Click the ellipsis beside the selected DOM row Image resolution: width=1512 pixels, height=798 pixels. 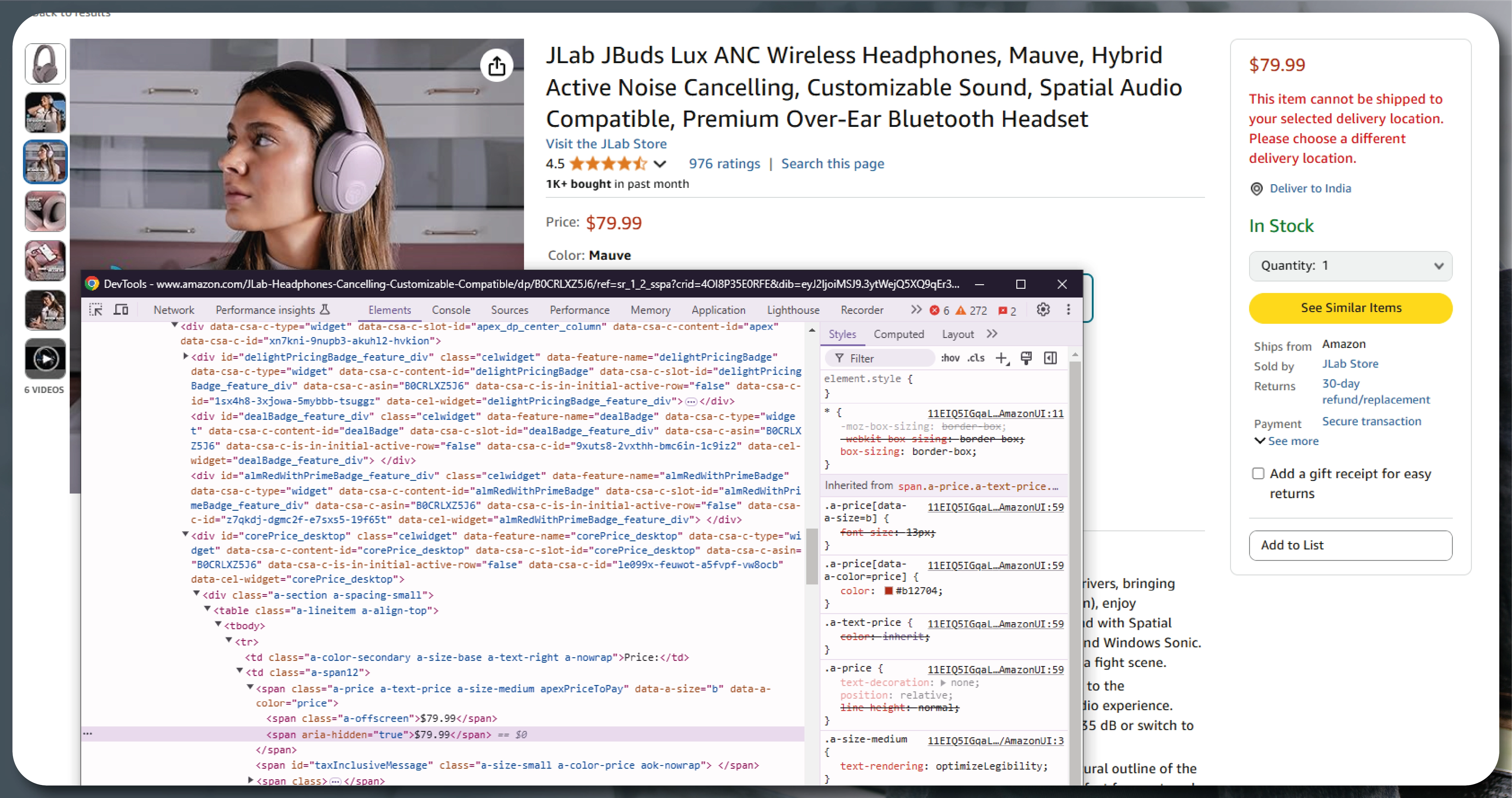tap(88, 734)
